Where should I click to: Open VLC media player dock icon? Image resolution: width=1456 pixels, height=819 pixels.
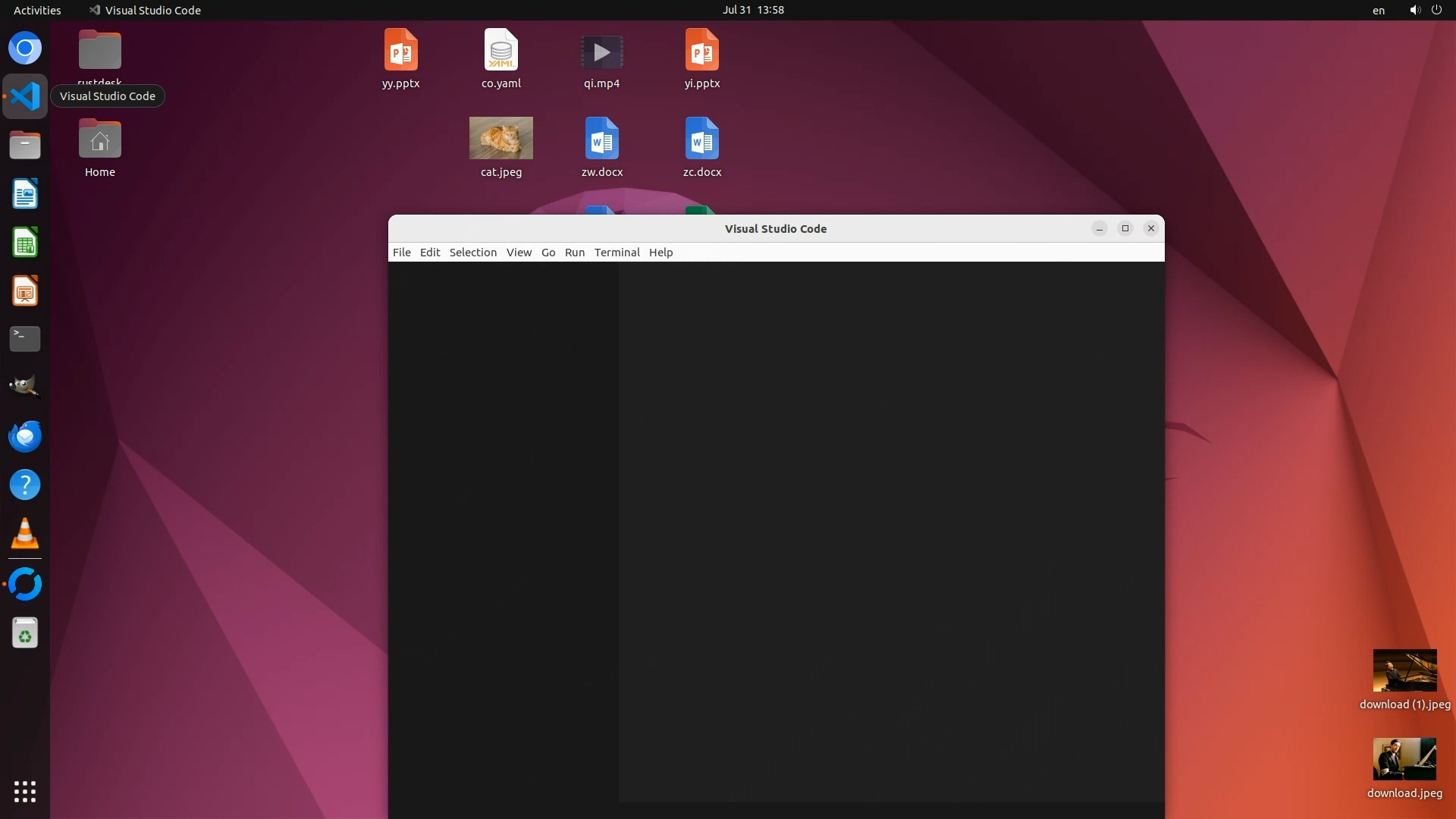coord(25,533)
